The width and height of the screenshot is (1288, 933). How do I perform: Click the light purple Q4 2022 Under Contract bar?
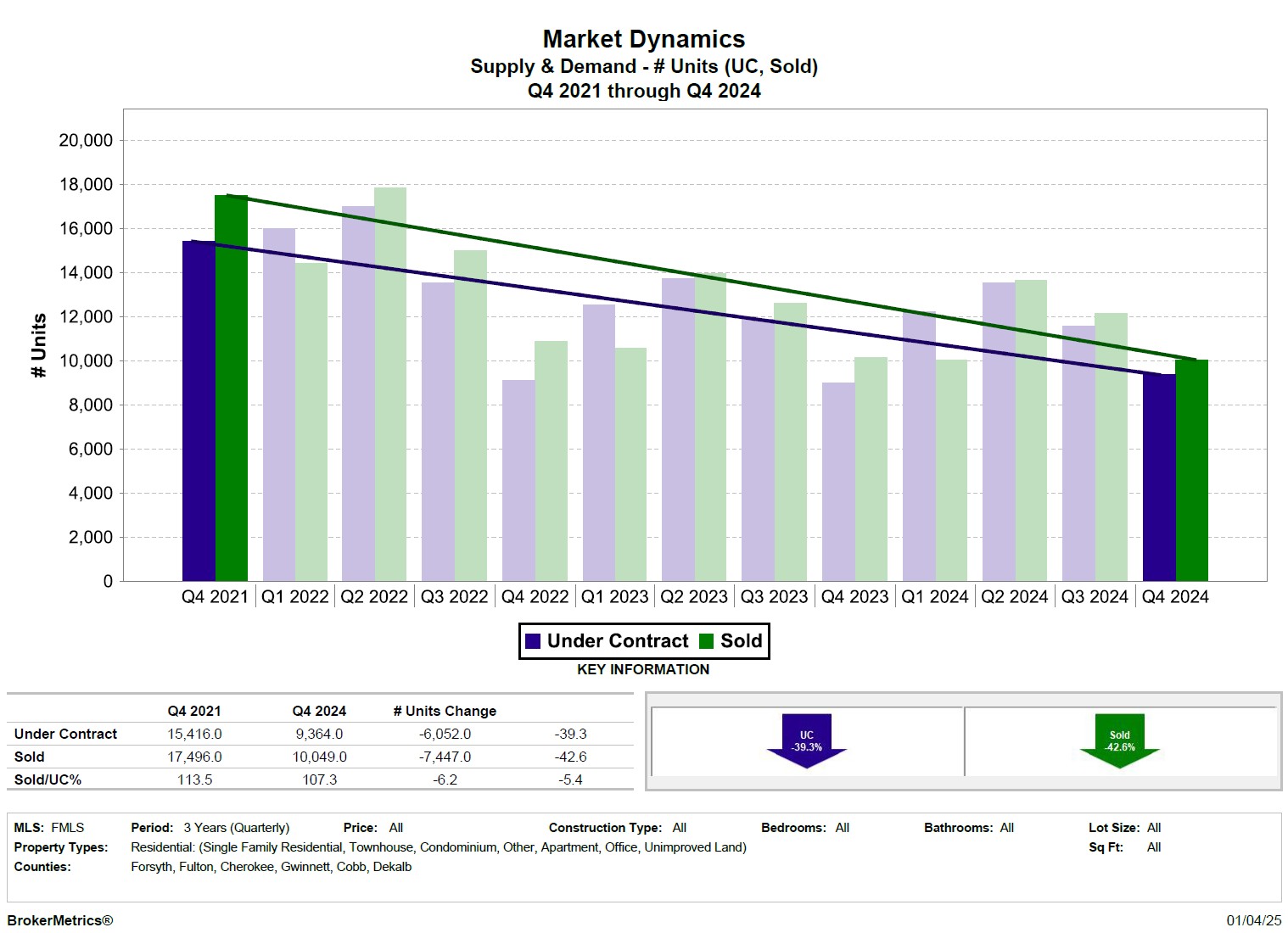click(518, 480)
